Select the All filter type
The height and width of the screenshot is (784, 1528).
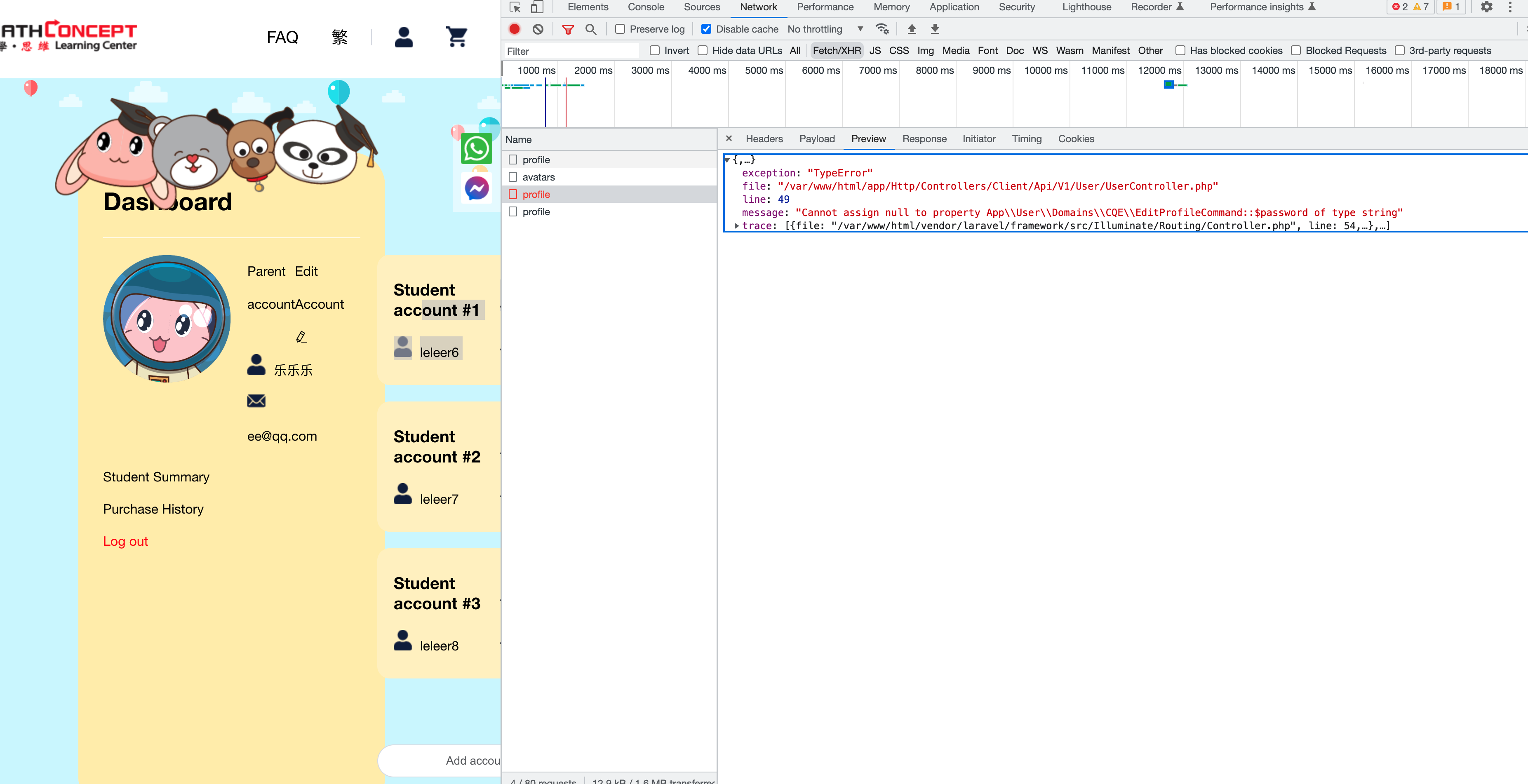(795, 50)
